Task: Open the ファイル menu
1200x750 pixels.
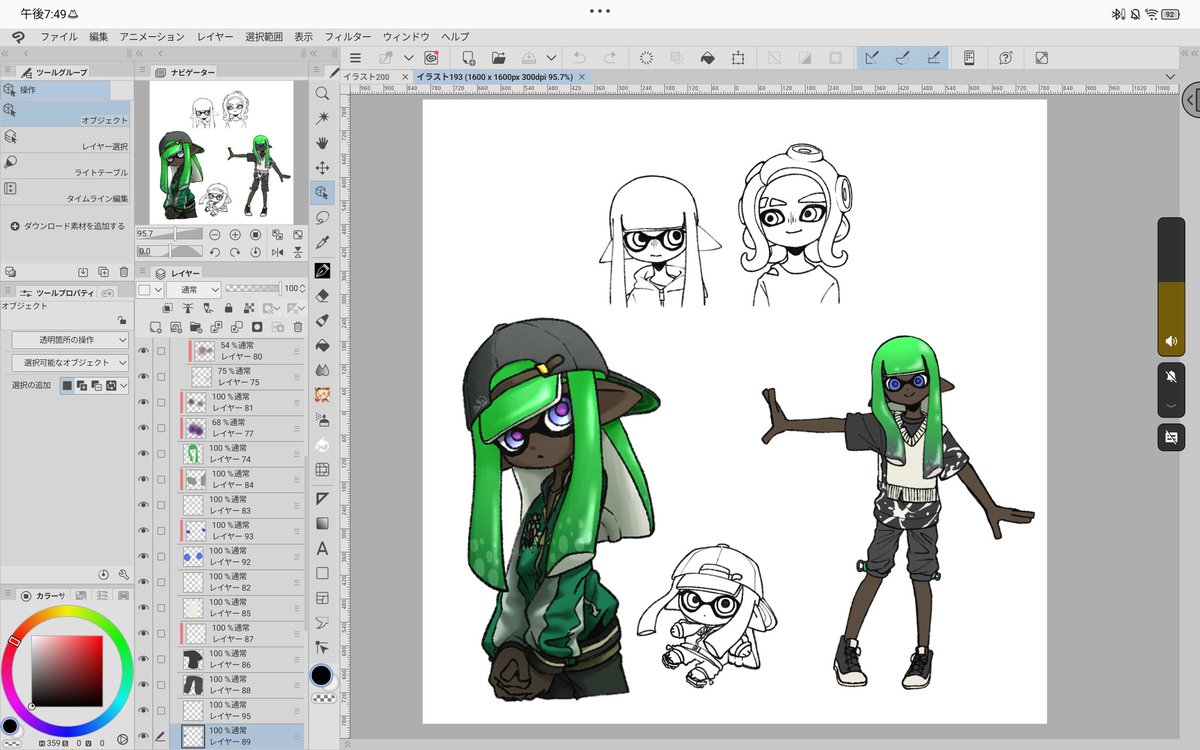Action: (59, 36)
